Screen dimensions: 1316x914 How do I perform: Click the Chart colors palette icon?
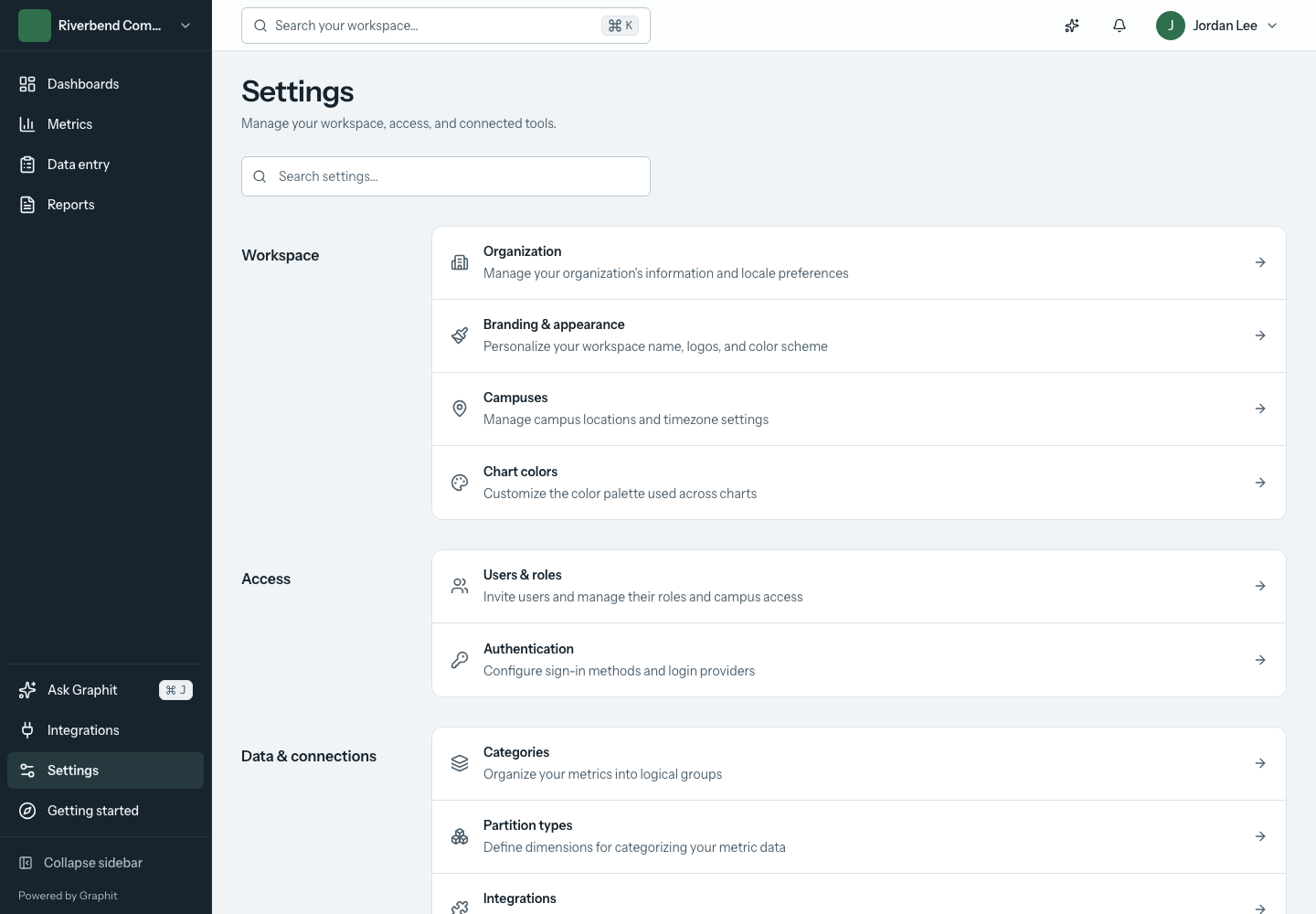pos(460,483)
